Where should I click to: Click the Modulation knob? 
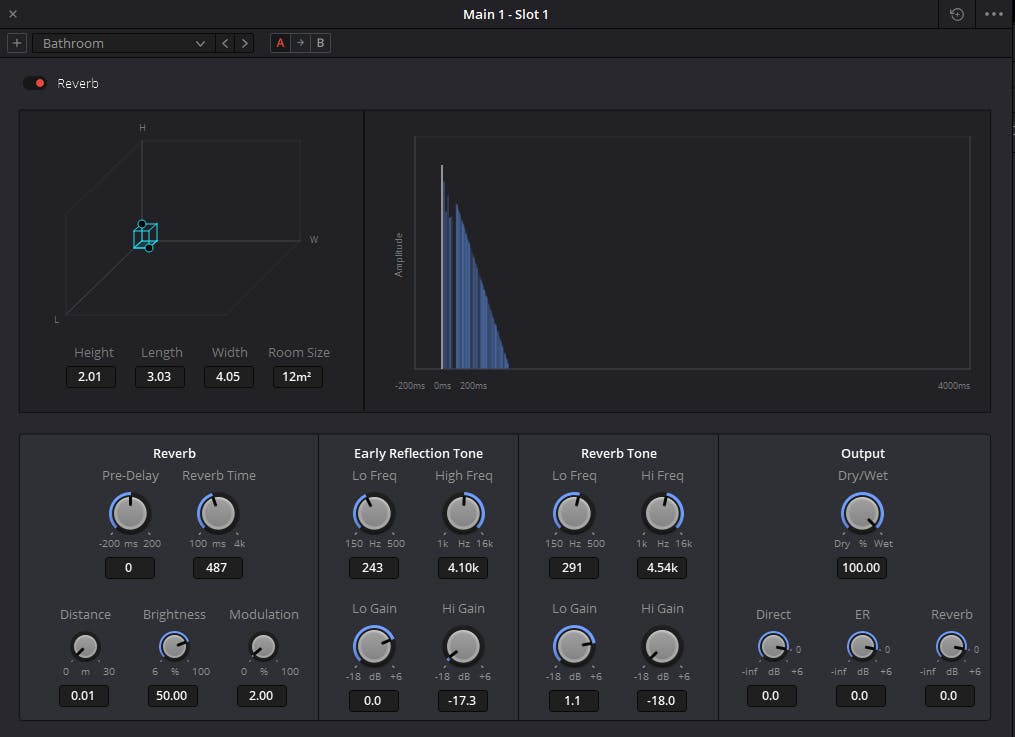[263, 646]
